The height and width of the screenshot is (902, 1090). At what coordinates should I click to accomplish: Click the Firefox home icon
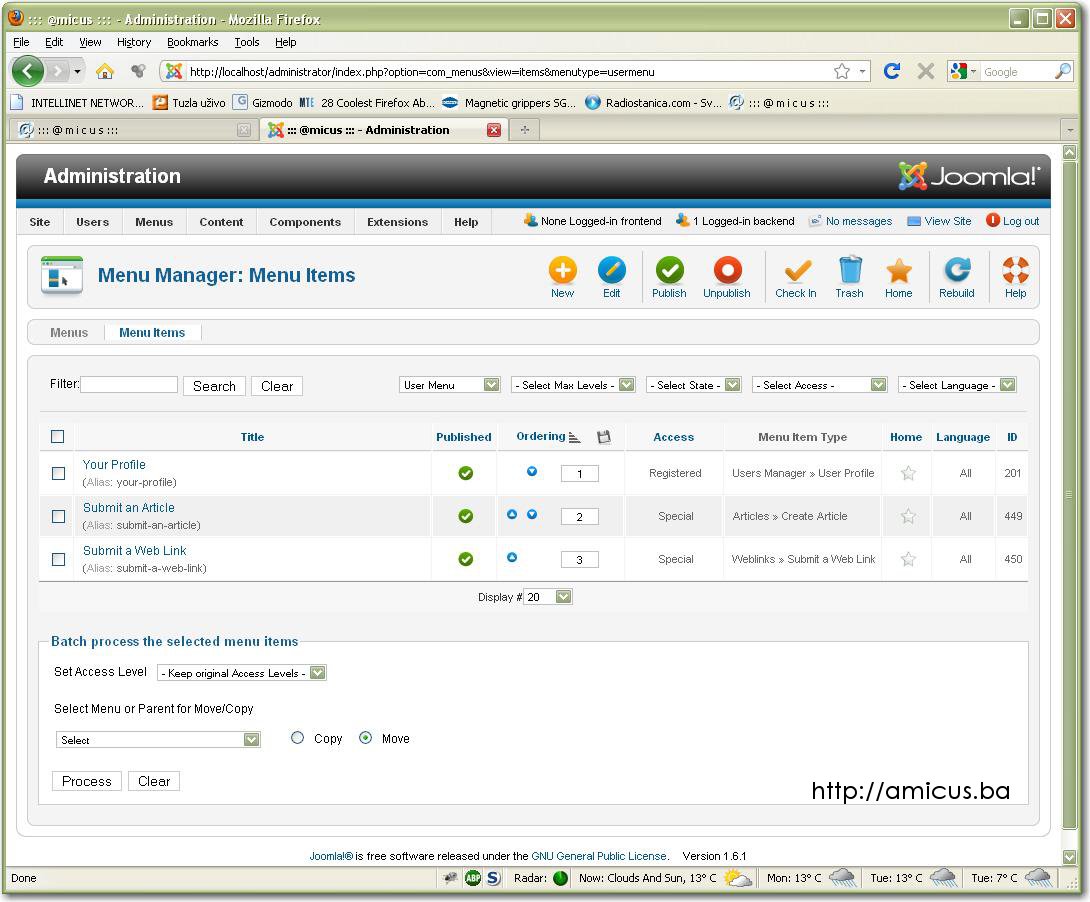pyautogui.click(x=104, y=71)
